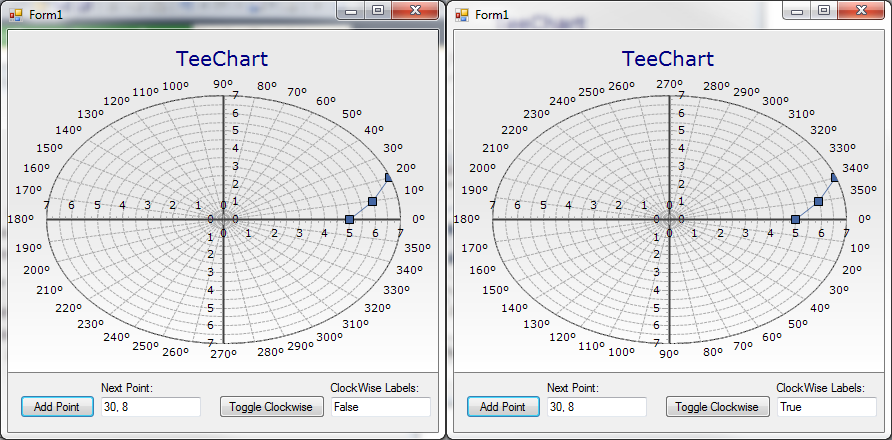Click the 270º label at bottom of left chart

pos(224,354)
